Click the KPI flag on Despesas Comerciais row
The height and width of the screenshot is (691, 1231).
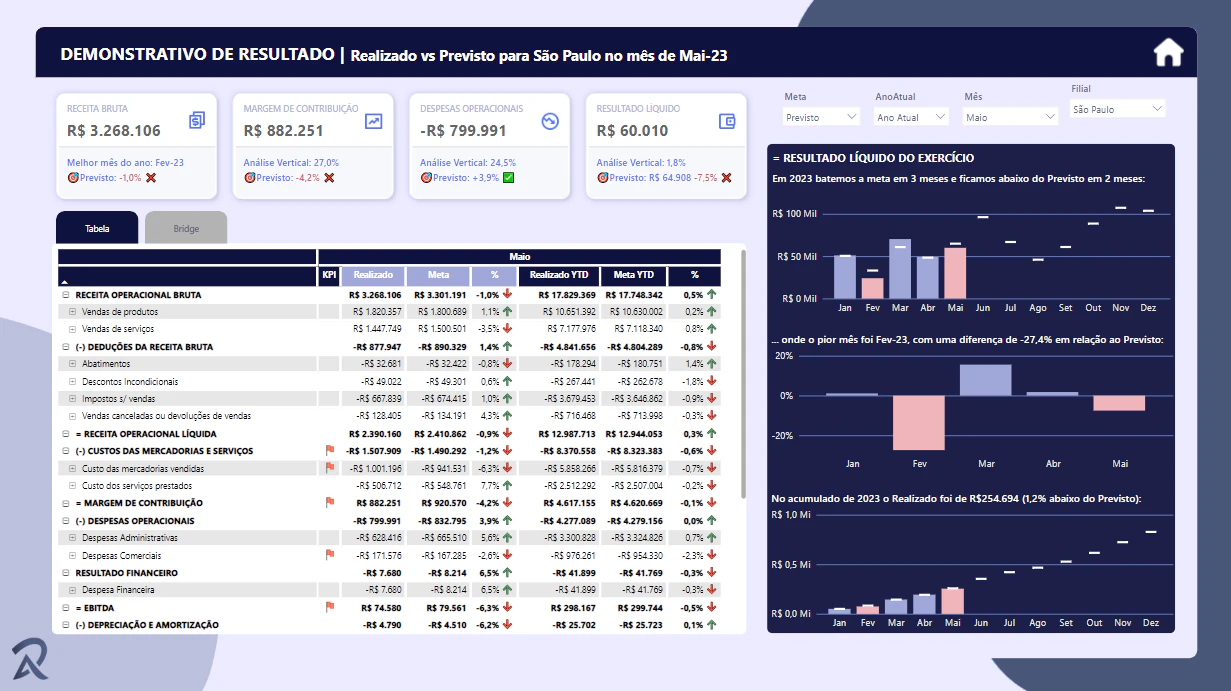(x=329, y=554)
